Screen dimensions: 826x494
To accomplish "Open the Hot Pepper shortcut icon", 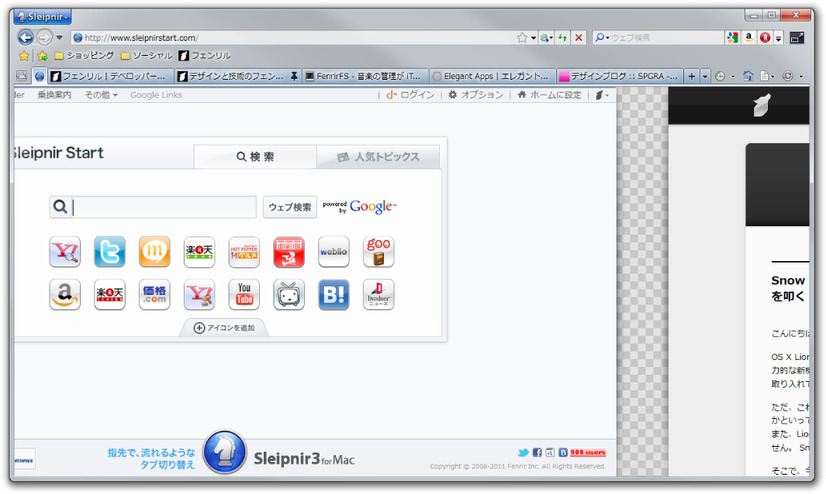I will click(x=244, y=252).
